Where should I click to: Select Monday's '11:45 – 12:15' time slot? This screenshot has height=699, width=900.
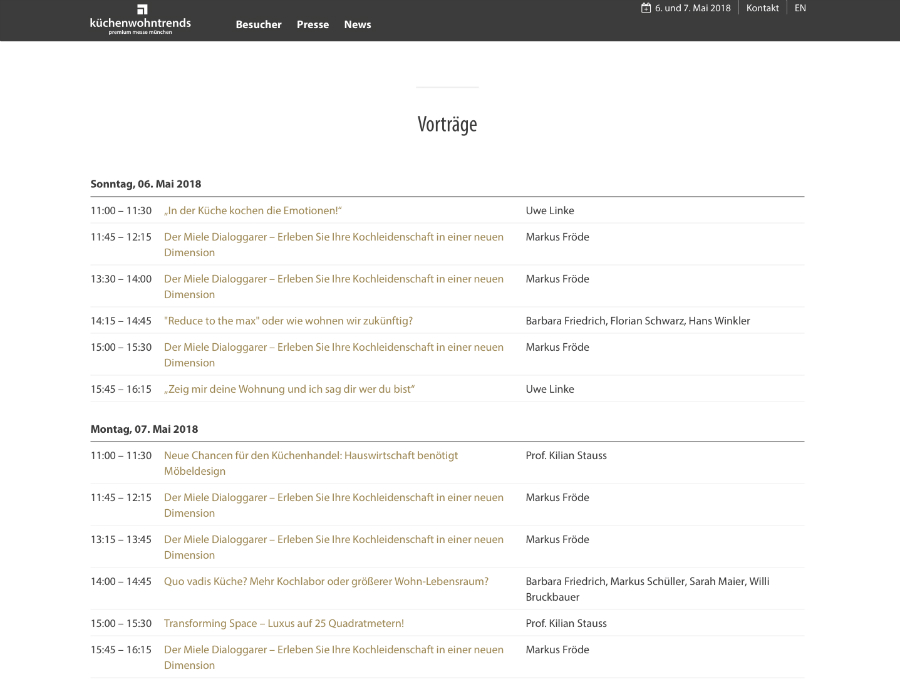click(121, 498)
